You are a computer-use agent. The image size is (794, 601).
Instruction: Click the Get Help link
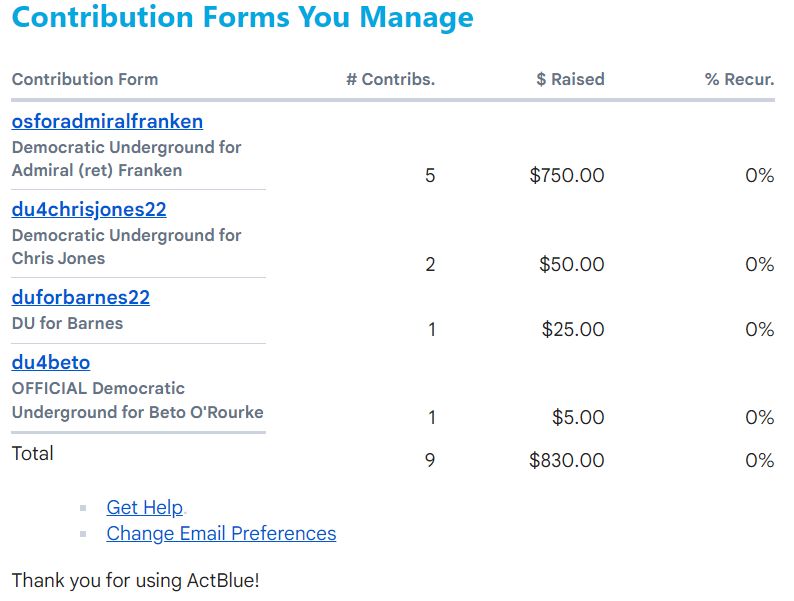(145, 508)
